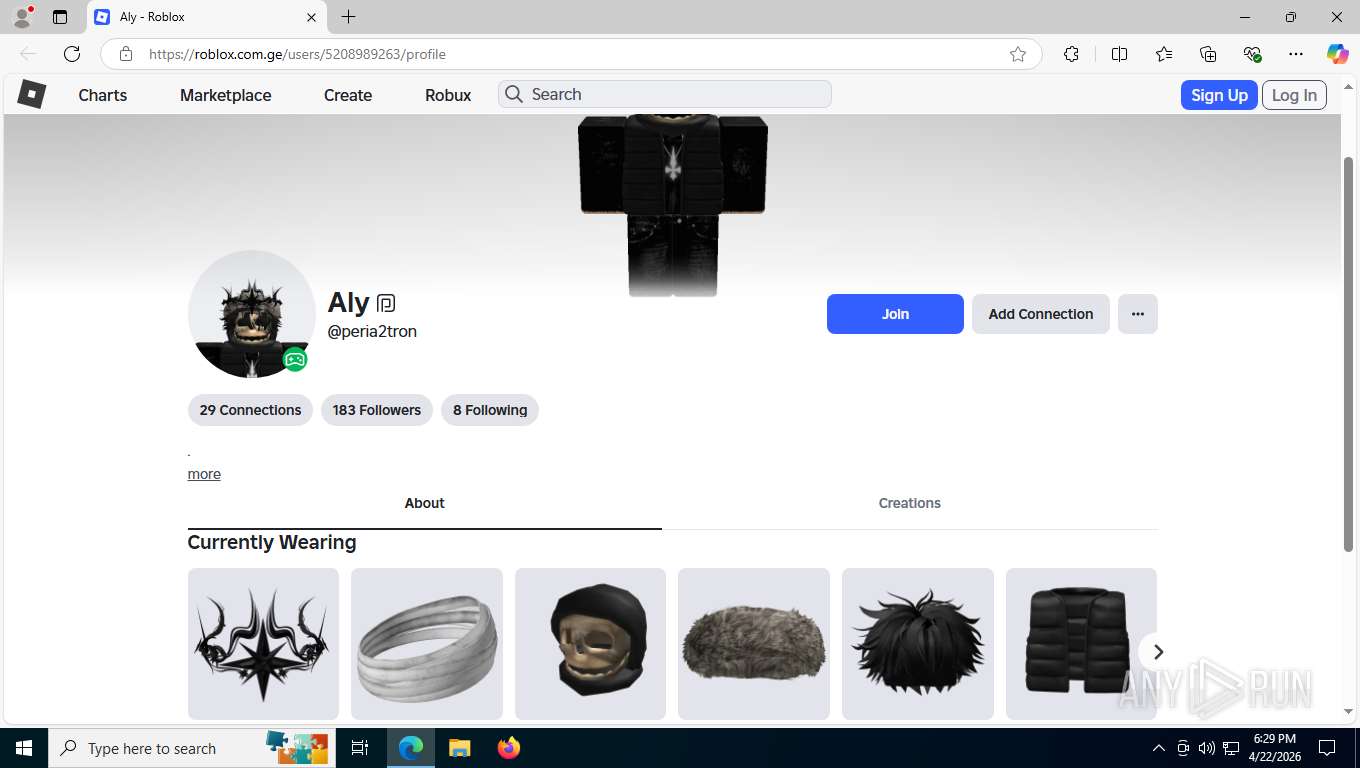Launch Firefox from the taskbar
The image size is (1360, 768).
point(509,748)
